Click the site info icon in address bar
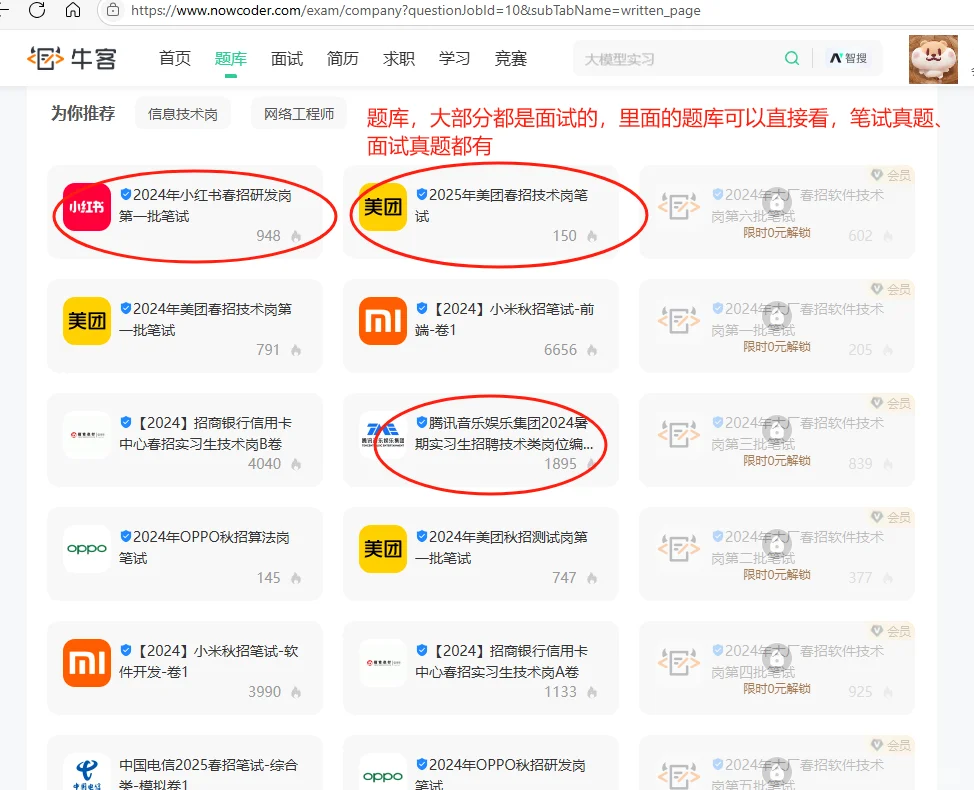The height and width of the screenshot is (790, 974). (x=113, y=10)
